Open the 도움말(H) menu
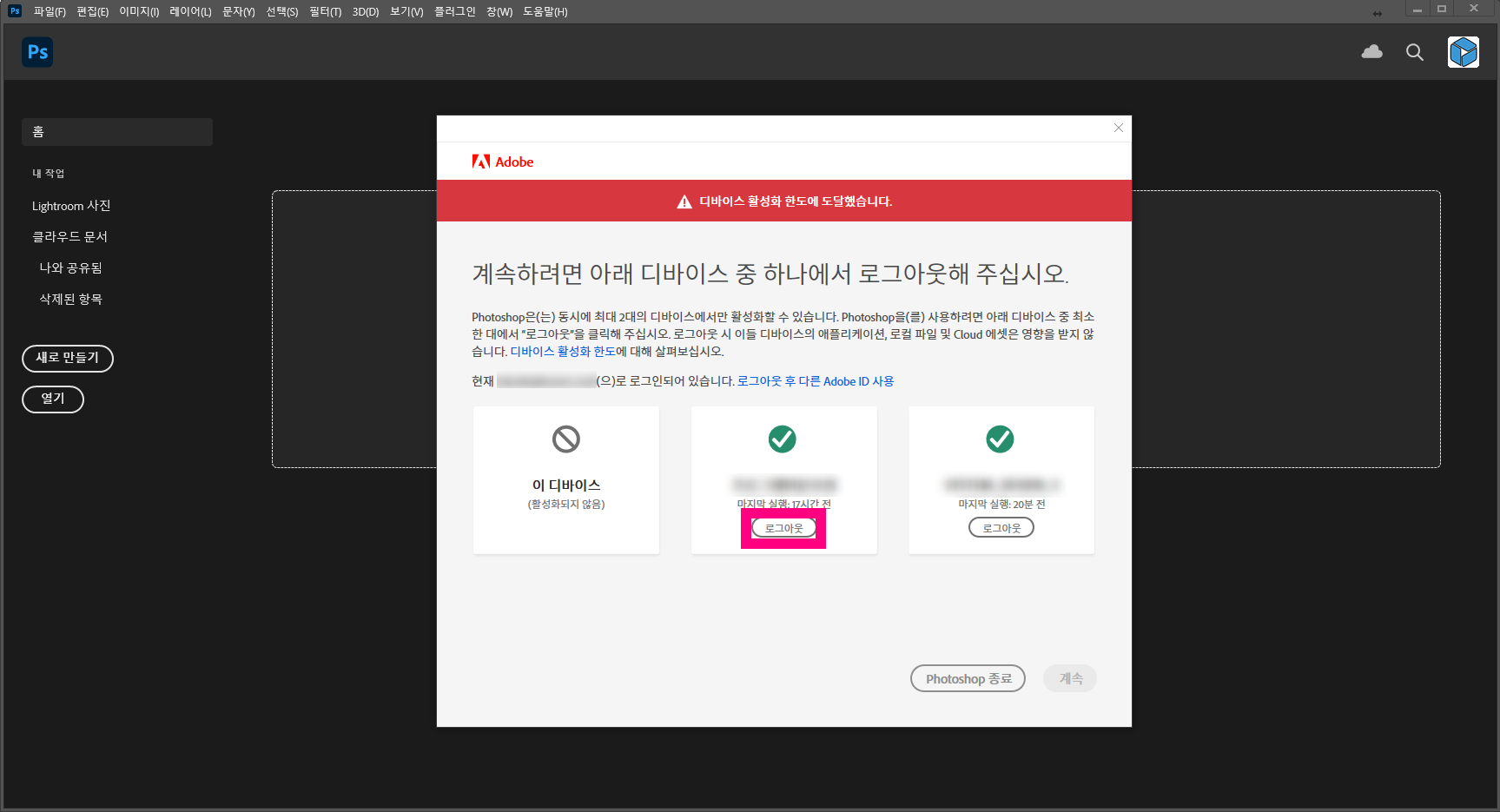 coord(545,11)
